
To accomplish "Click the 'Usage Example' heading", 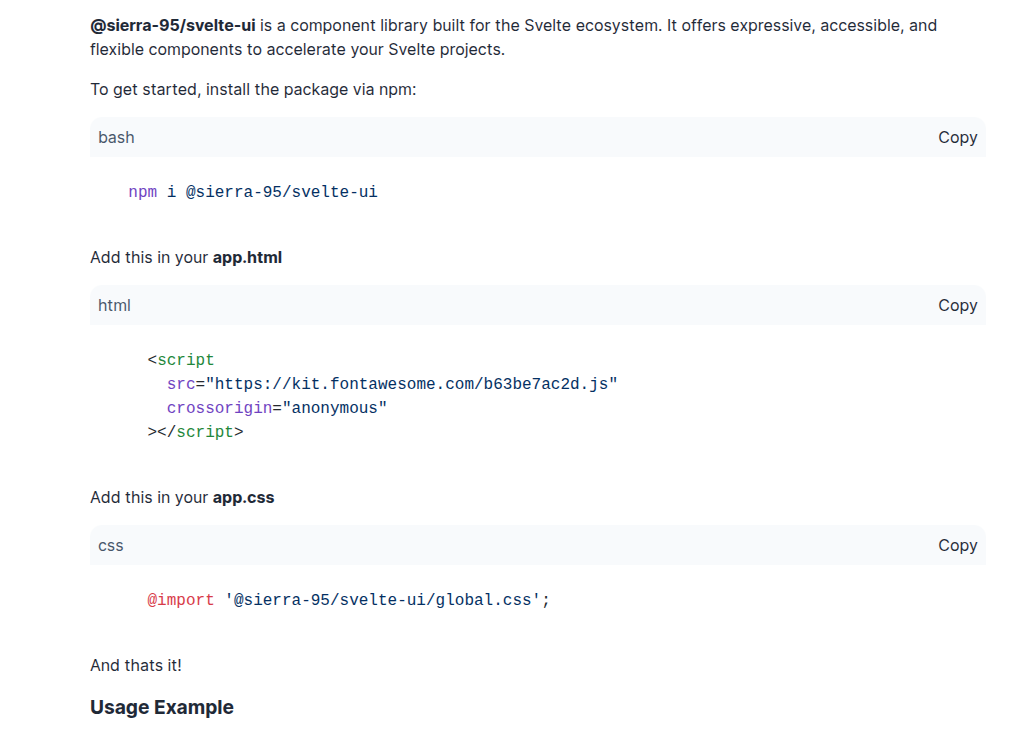I will [x=162, y=707].
